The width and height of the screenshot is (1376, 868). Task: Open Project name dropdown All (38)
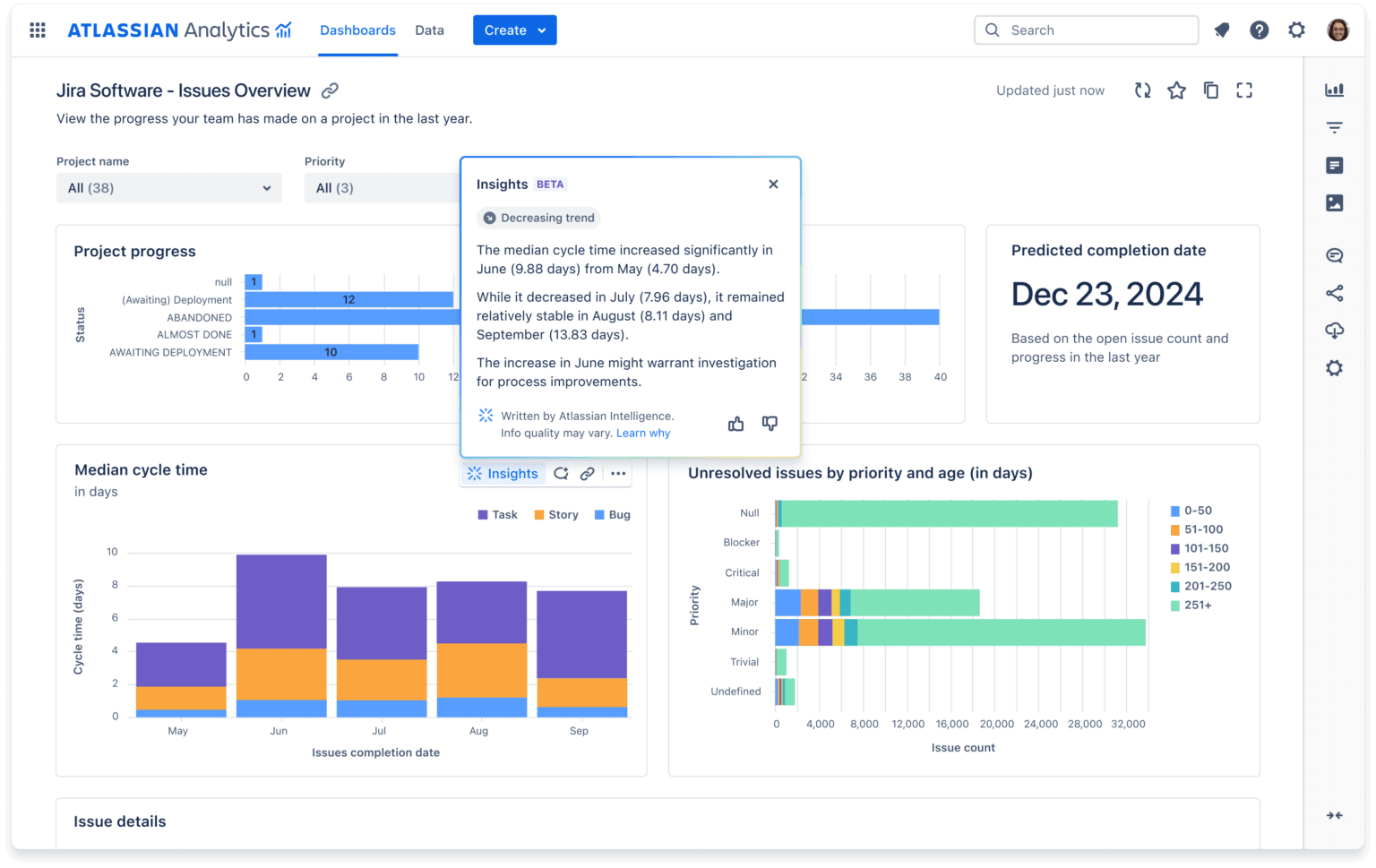(x=168, y=188)
